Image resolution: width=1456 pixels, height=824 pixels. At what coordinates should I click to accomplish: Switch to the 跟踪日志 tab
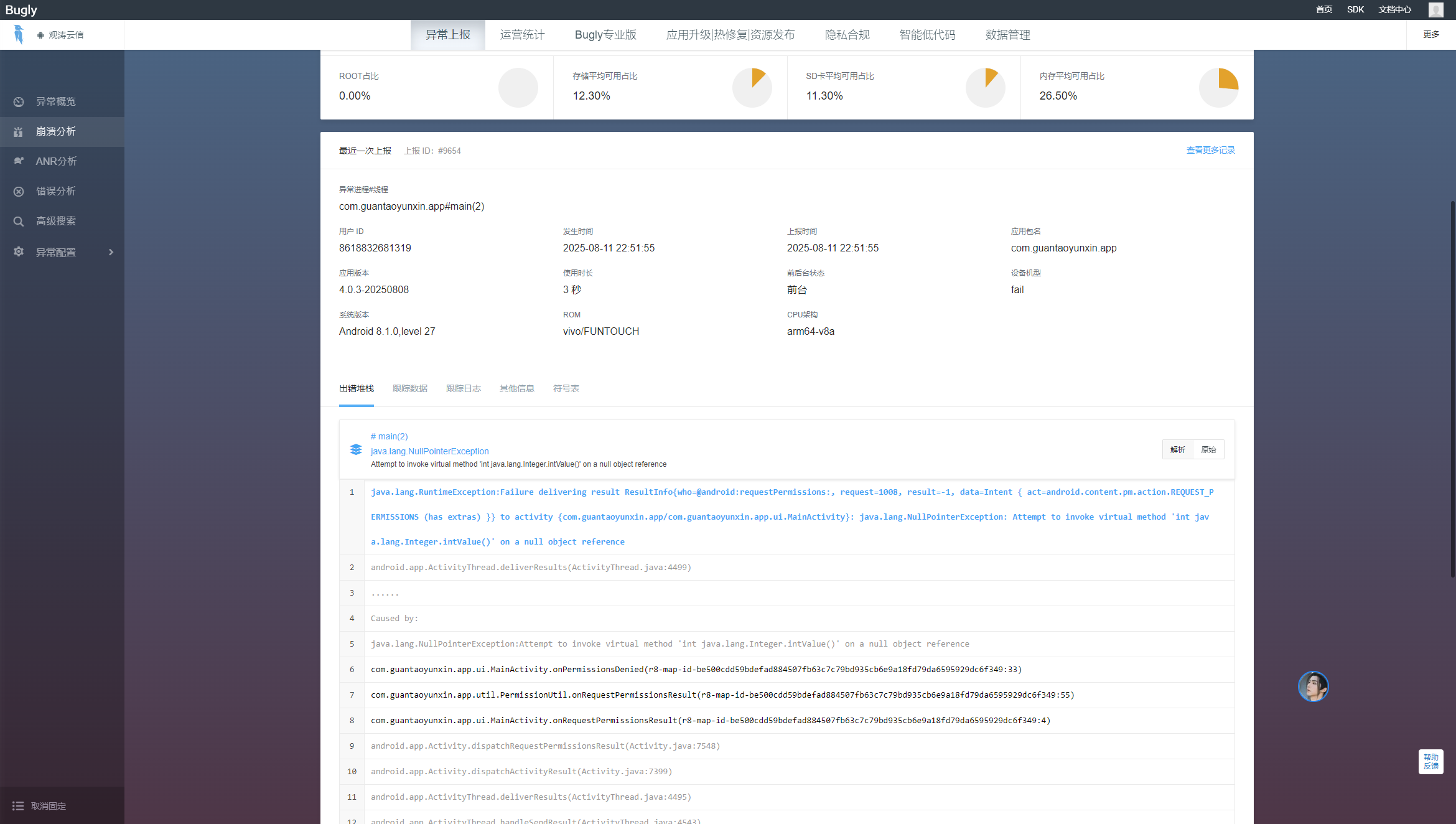(463, 388)
